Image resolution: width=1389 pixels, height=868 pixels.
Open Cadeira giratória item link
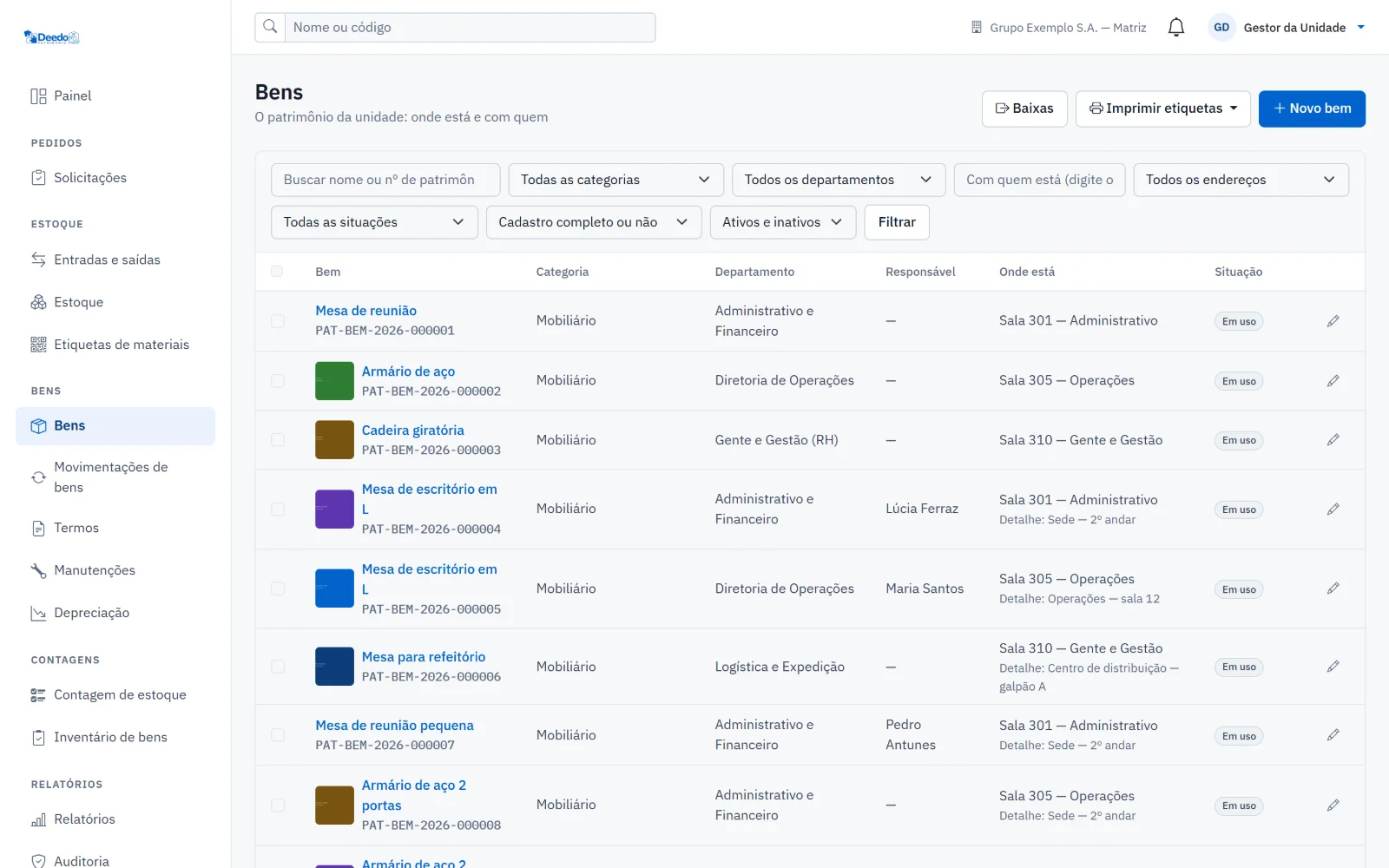point(412,431)
